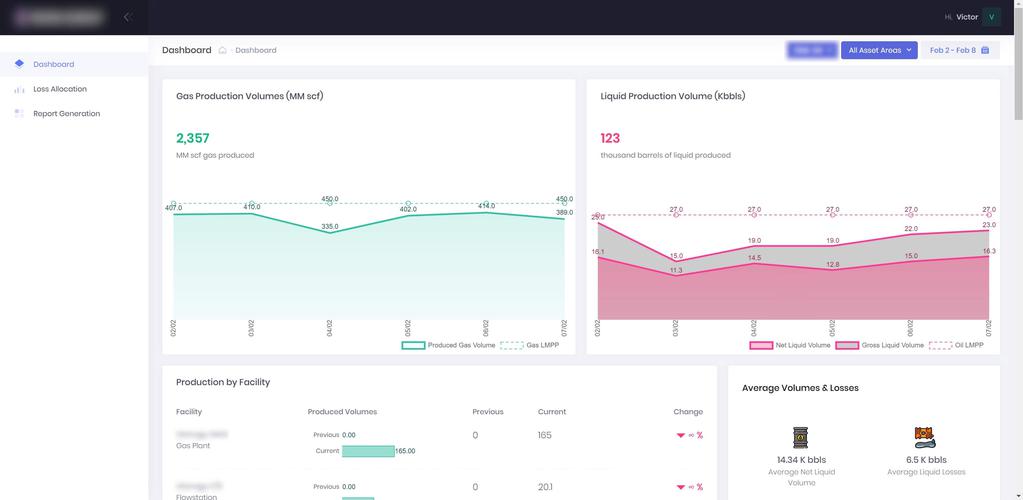This screenshot has width=1023, height=500.
Task: Click the Dashboard layers icon in sidebar
Action: (x=19, y=64)
